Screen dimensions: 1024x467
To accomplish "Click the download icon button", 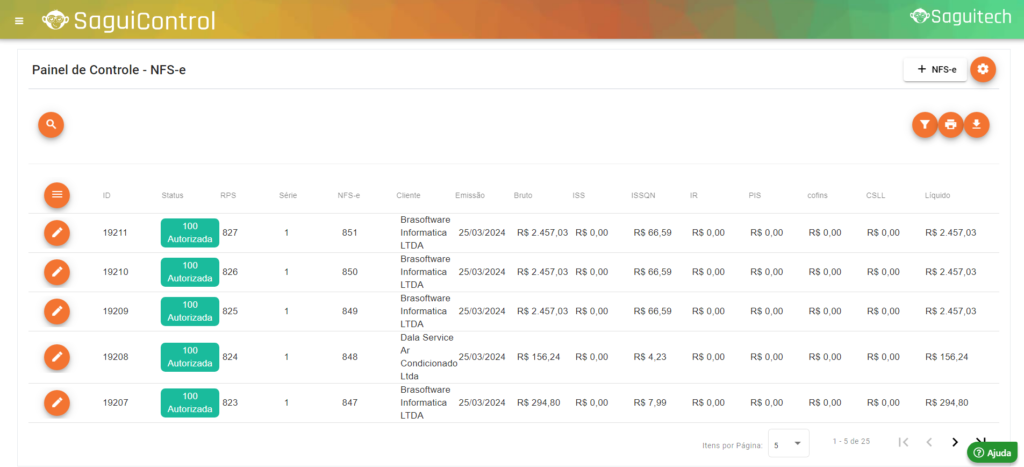I will coord(977,125).
